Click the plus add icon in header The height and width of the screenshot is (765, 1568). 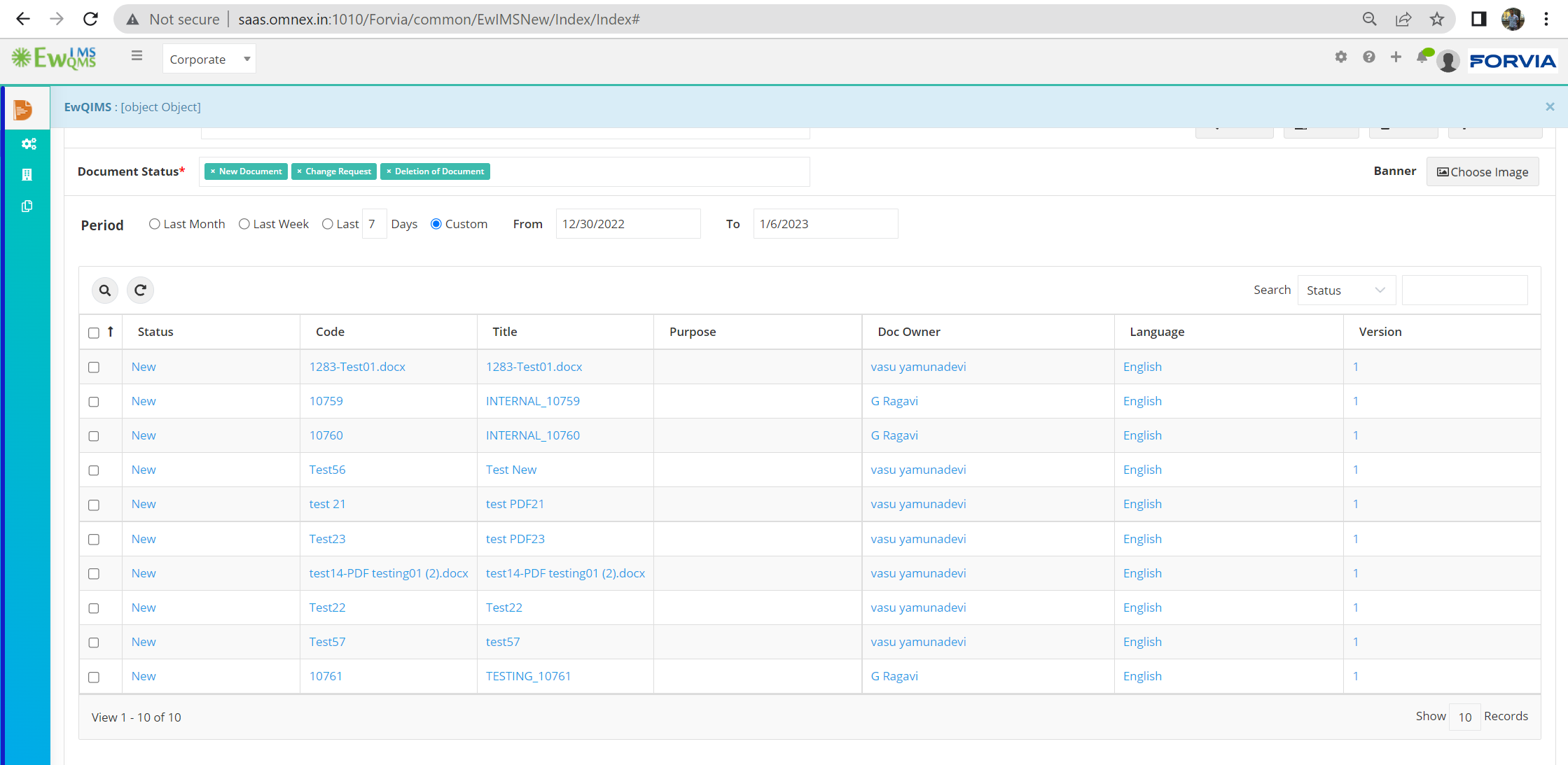click(x=1396, y=57)
